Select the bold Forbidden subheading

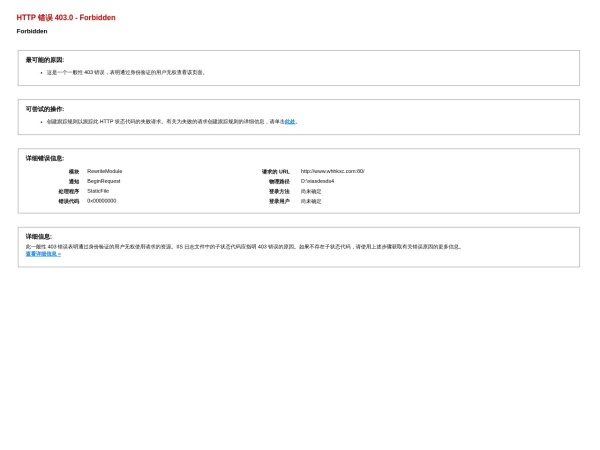click(x=32, y=31)
